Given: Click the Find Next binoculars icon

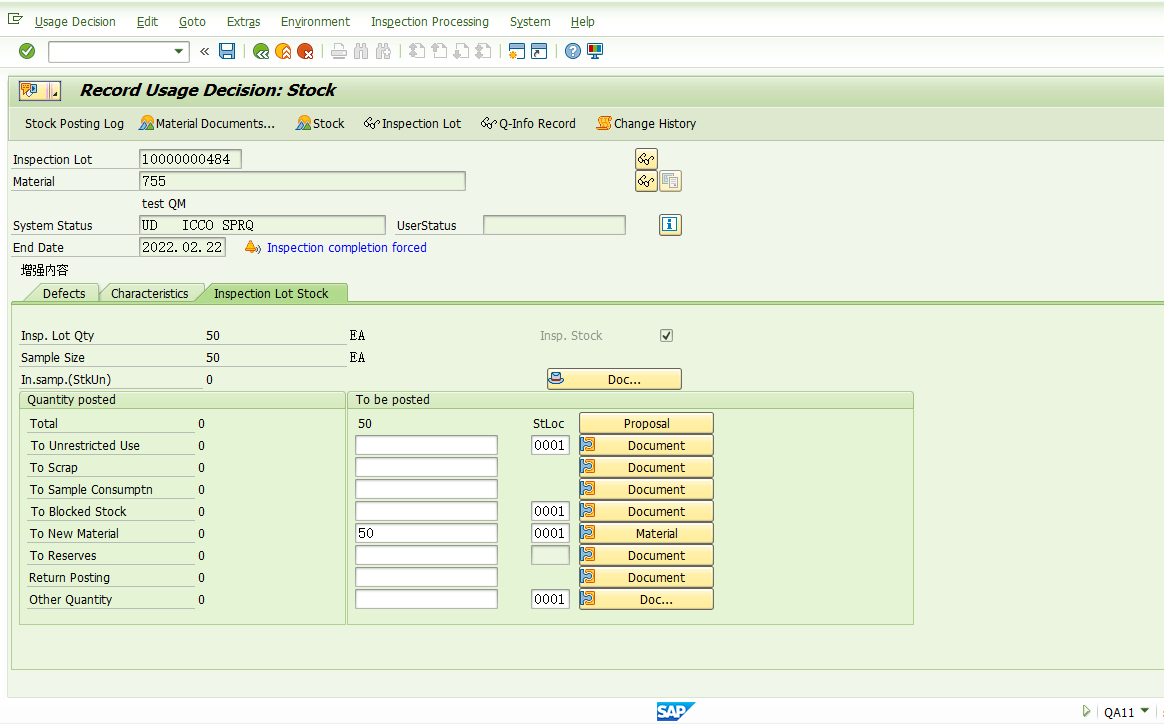Looking at the screenshot, I should coord(383,51).
